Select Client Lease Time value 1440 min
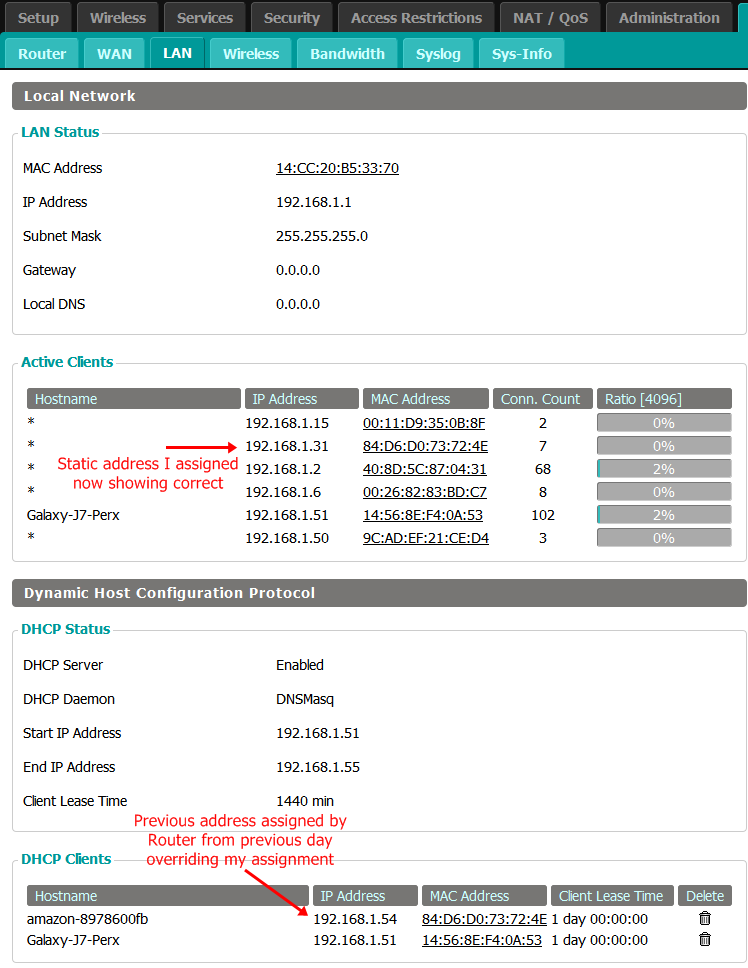The image size is (748, 968). [305, 801]
